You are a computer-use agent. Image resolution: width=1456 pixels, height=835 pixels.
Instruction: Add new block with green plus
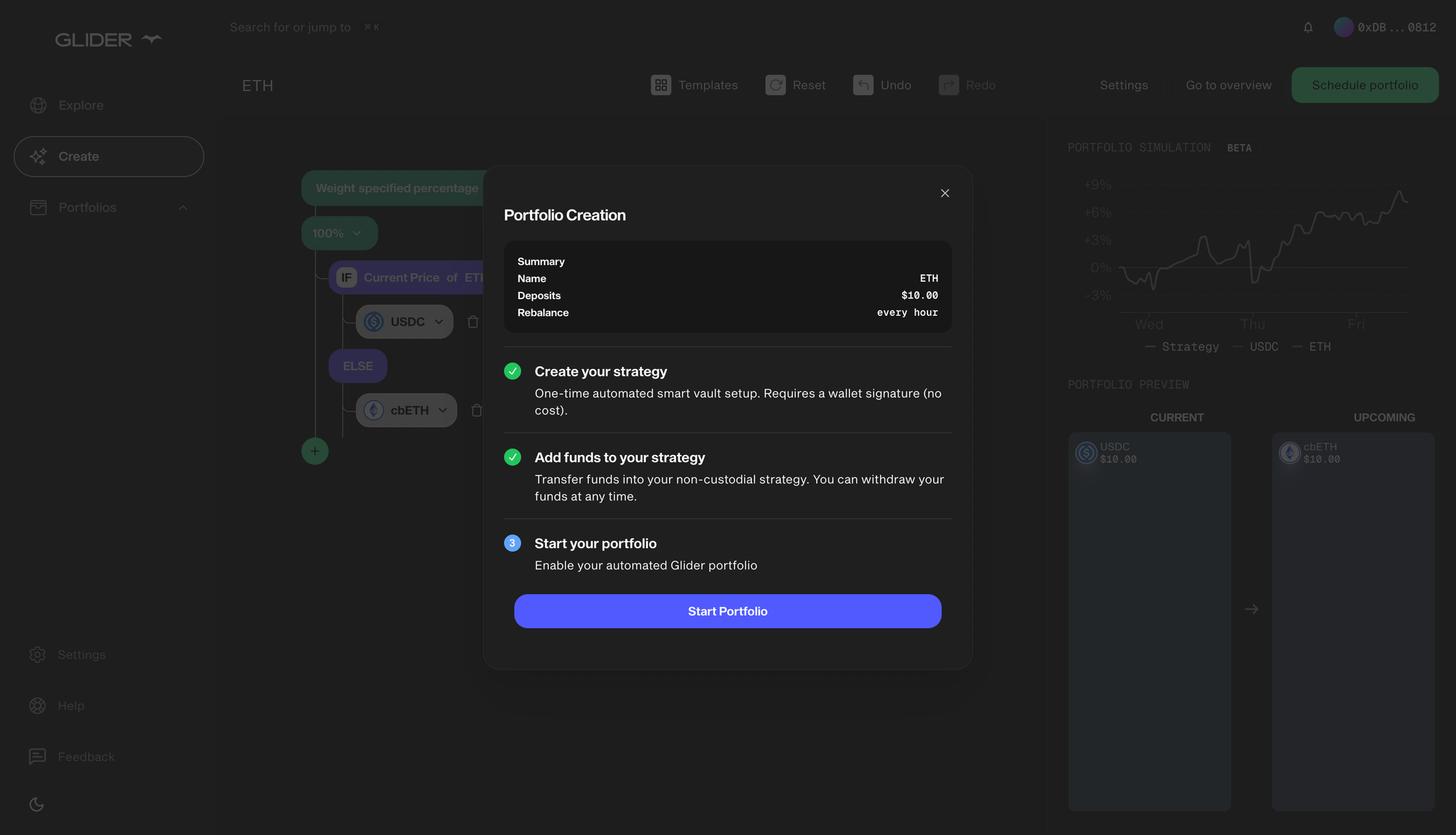point(314,451)
